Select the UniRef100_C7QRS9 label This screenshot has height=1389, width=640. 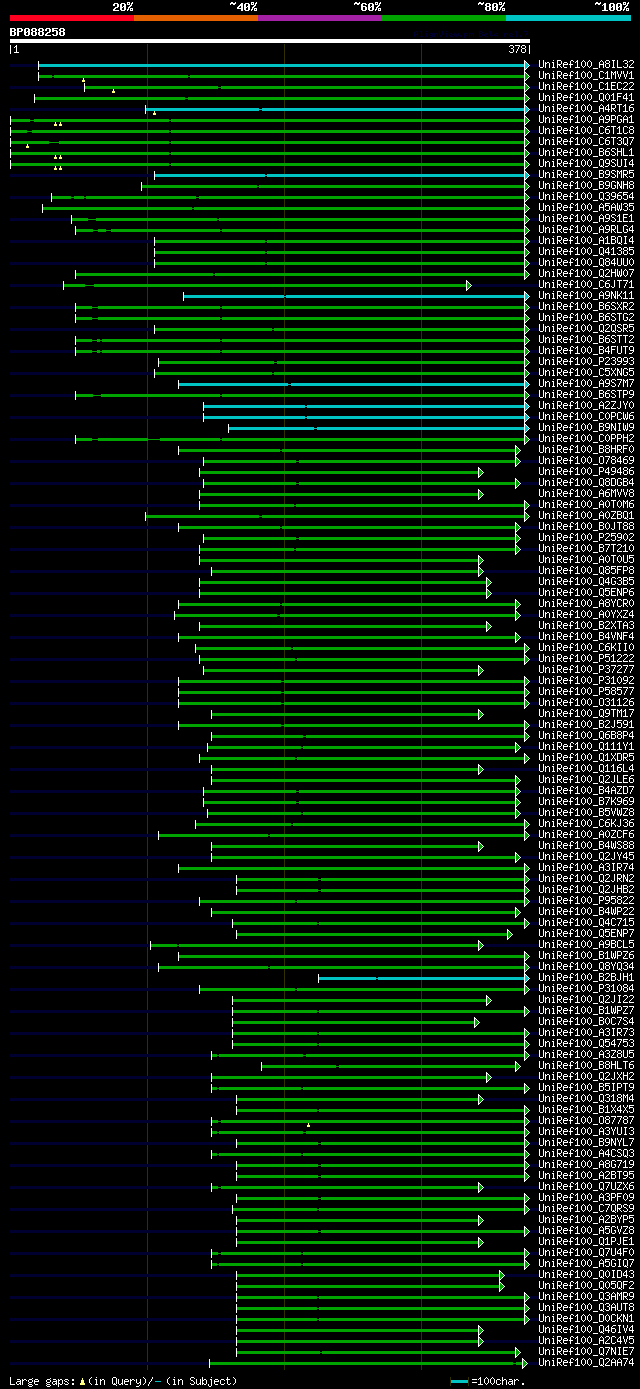pos(586,1208)
